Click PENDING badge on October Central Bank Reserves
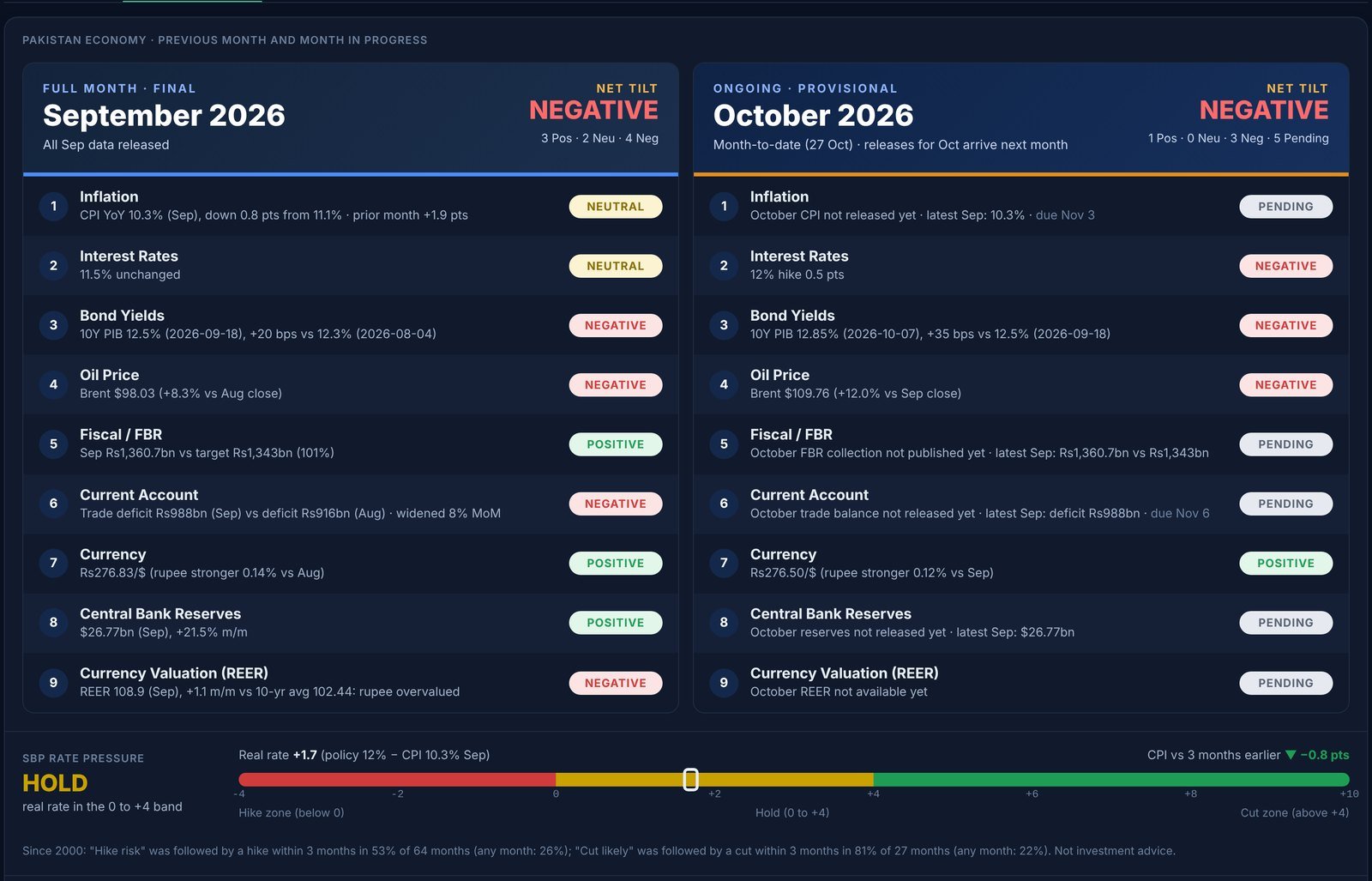The width and height of the screenshot is (1372, 881). [x=1285, y=623]
